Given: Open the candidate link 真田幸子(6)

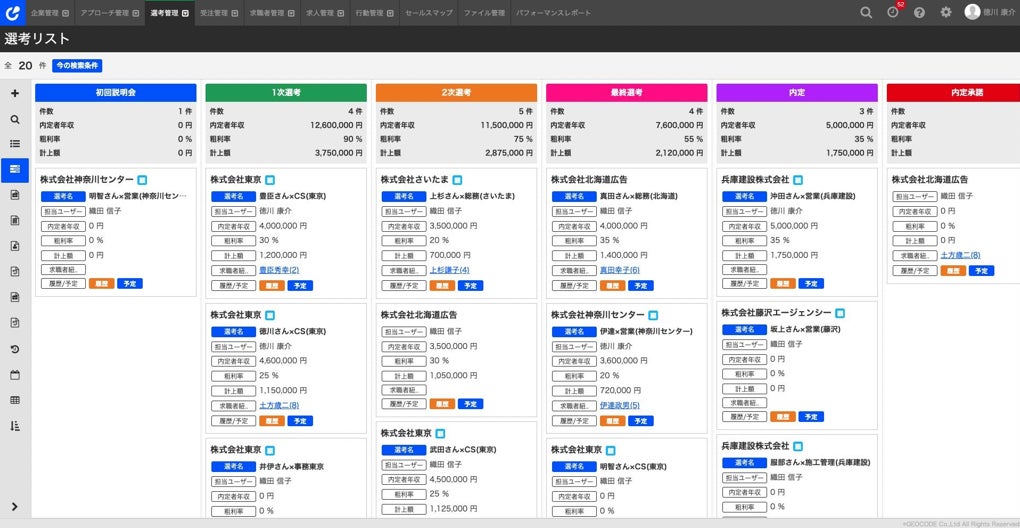Looking at the screenshot, I should coord(620,270).
